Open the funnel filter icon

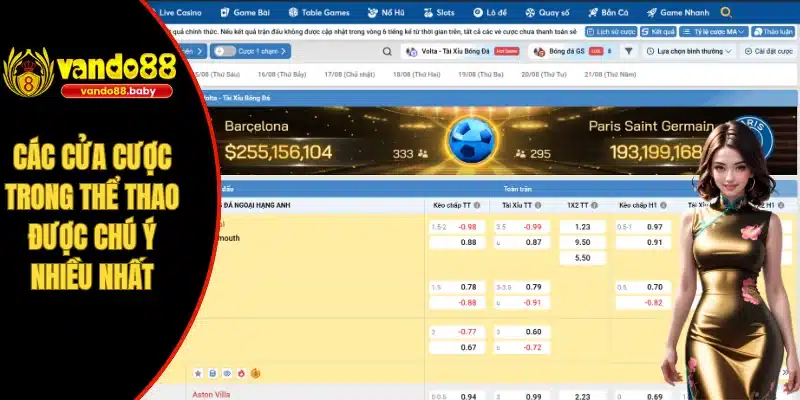pos(629,52)
